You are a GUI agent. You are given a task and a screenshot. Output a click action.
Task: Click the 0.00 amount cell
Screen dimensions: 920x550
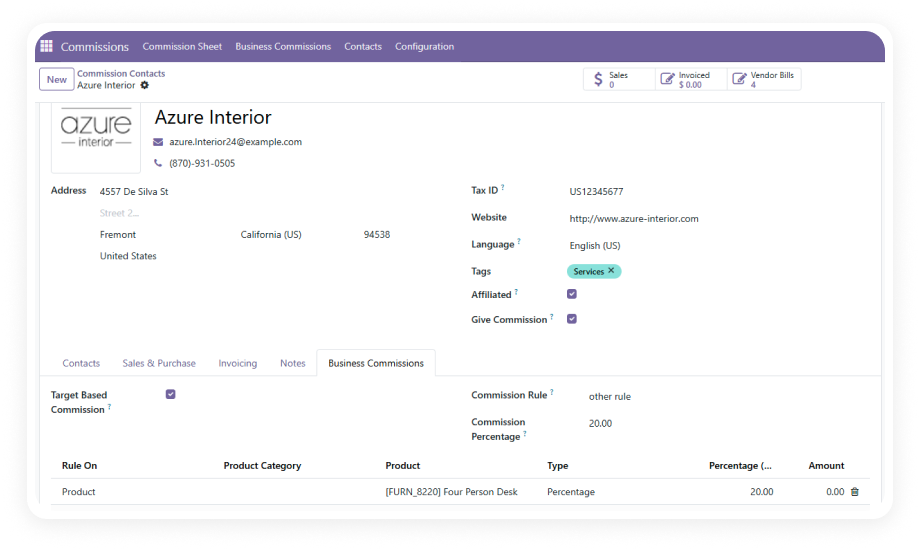[x=835, y=492]
